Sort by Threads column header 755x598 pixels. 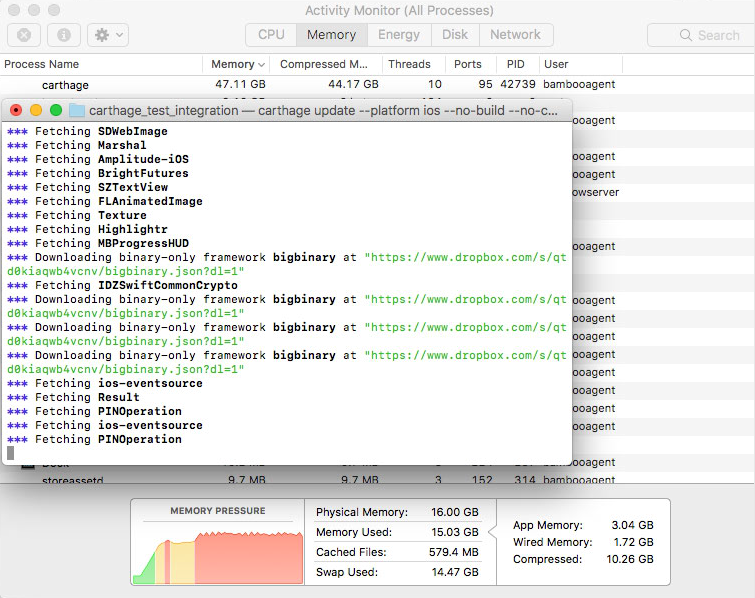coord(414,64)
